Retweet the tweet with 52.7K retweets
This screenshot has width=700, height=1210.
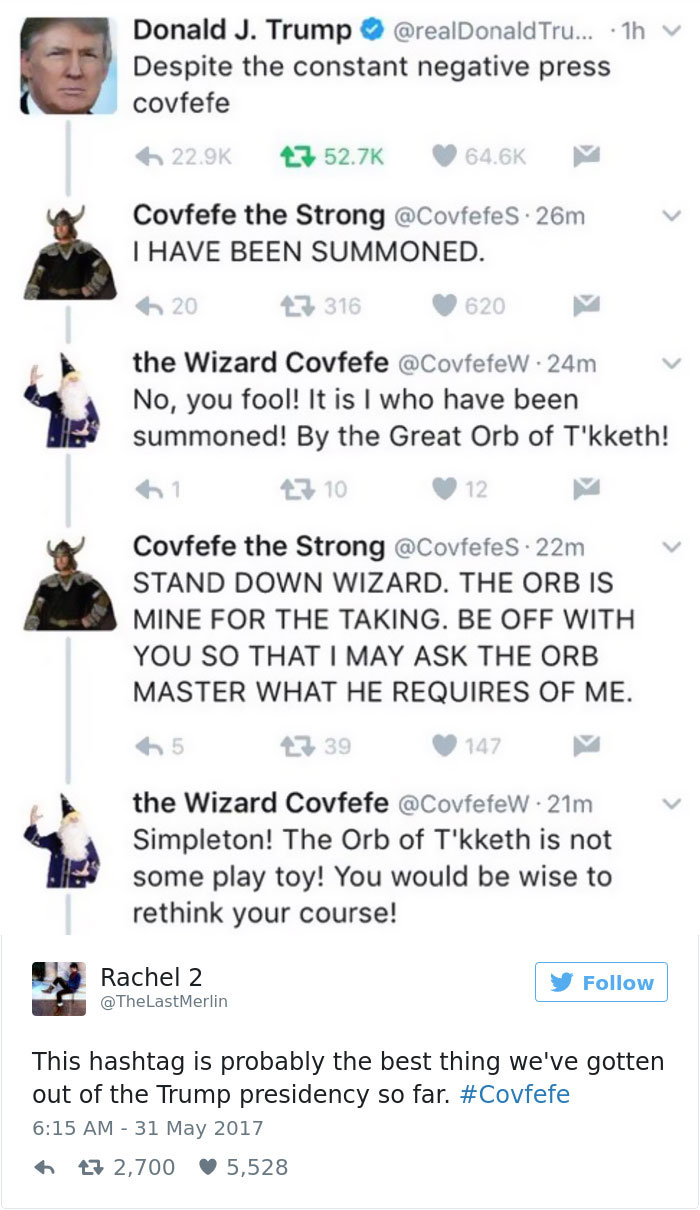pos(291,156)
